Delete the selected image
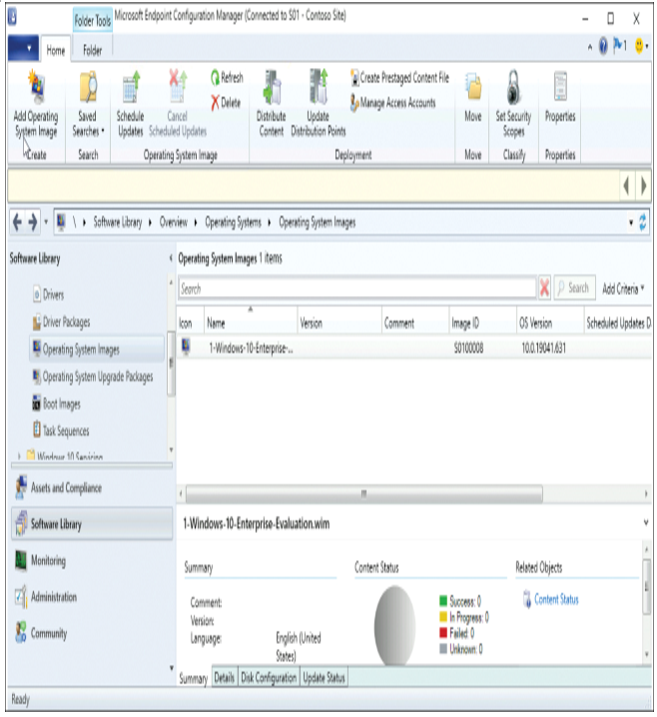Viewport: 657px width, 717px height. (226, 102)
